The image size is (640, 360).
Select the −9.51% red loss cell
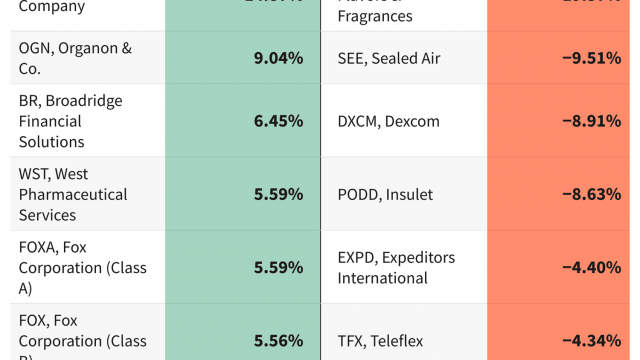click(558, 58)
